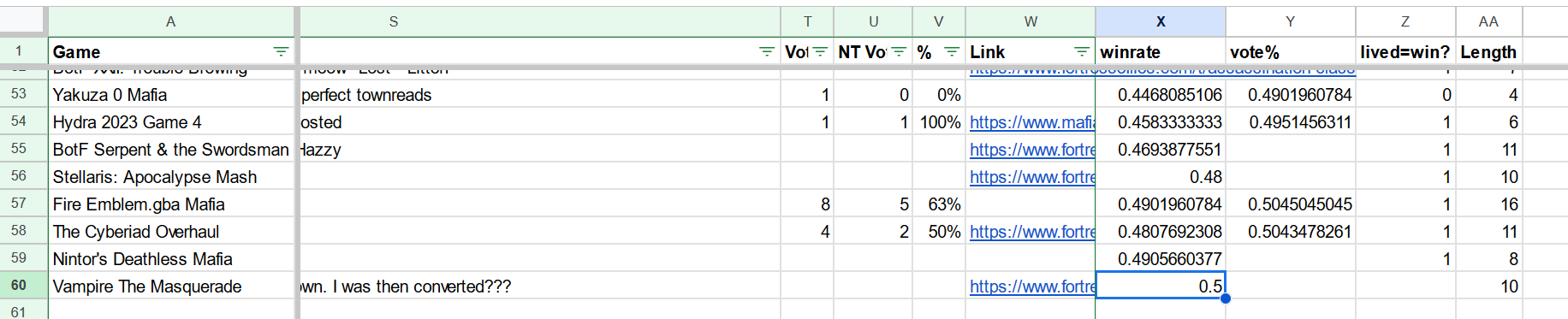Click the 'perfect townreads' cell
Screen dimensions: 1568x319
(x=540, y=95)
